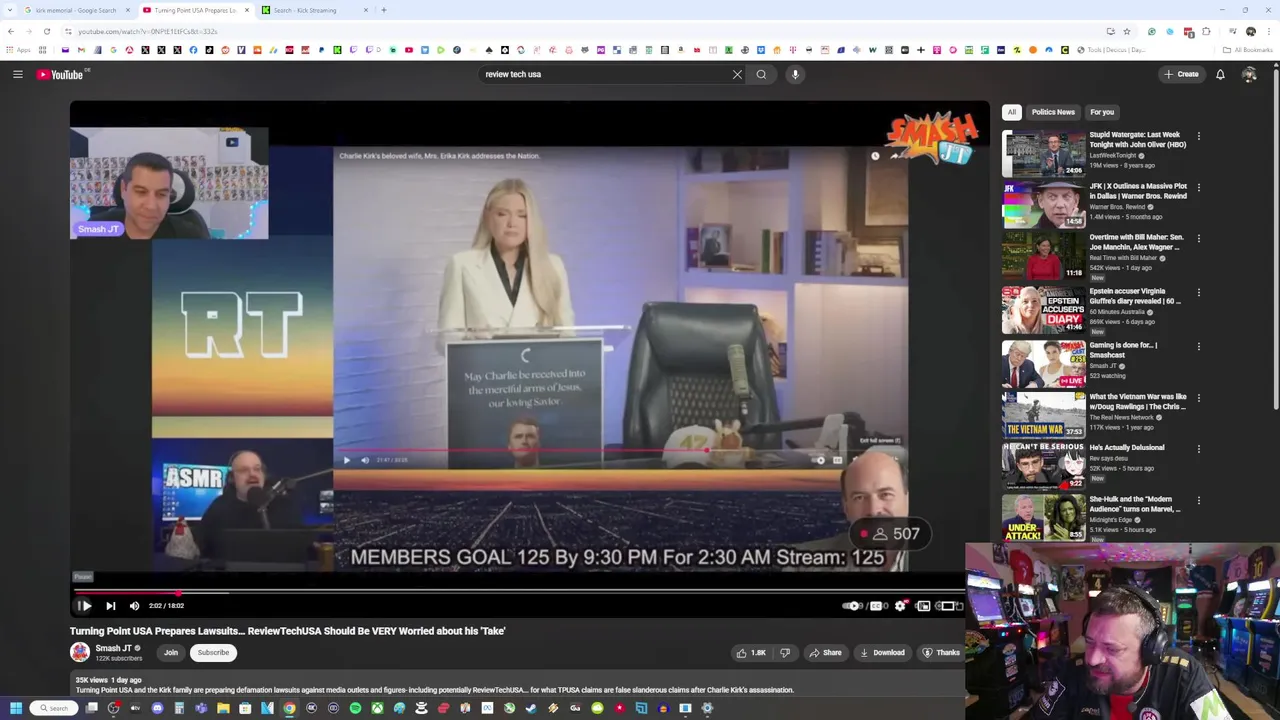The height and width of the screenshot is (720, 1280).
Task: Open the Smash JT channel name link
Action: [113, 648]
